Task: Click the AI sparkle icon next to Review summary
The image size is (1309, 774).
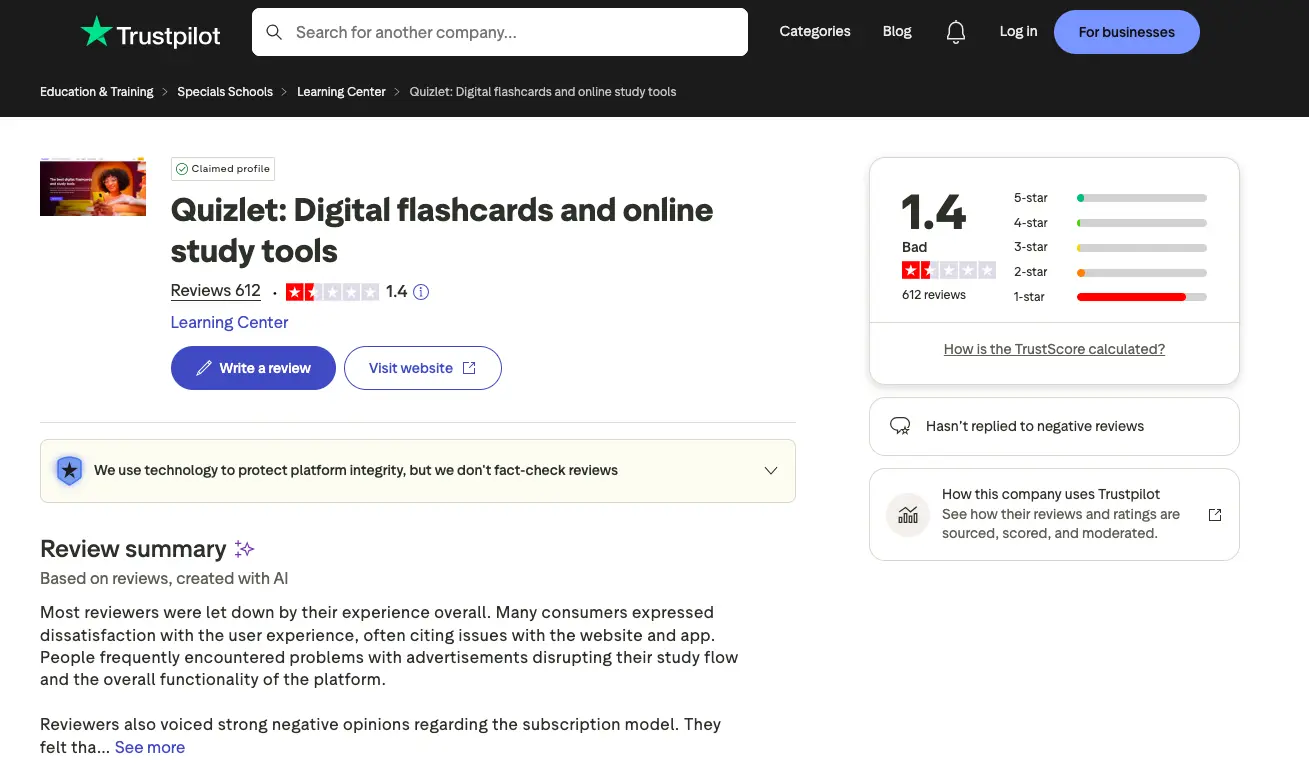Action: (243, 548)
